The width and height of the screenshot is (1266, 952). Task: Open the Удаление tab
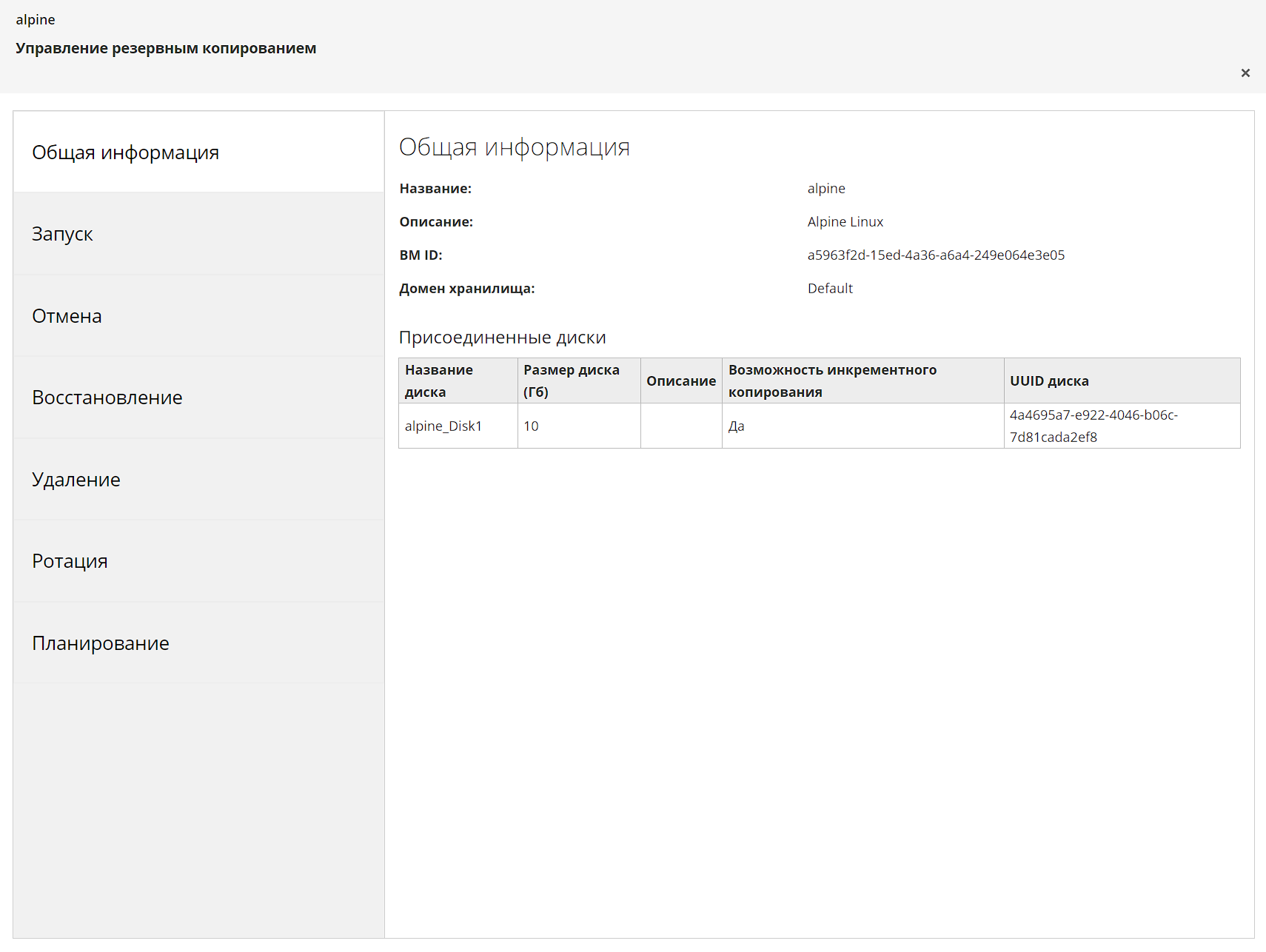(x=76, y=480)
